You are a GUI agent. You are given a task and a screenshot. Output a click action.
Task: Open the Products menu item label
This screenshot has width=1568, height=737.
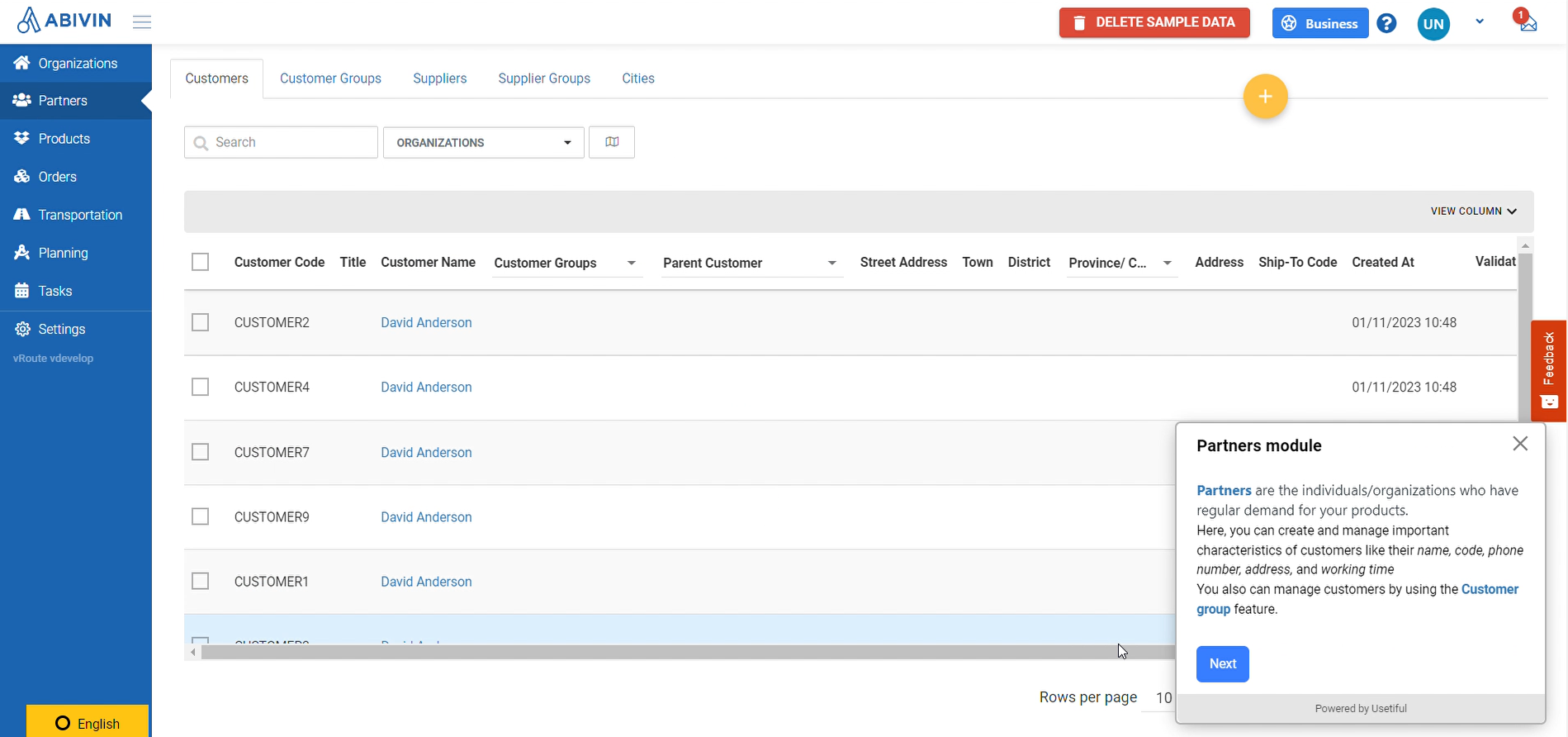click(x=64, y=139)
